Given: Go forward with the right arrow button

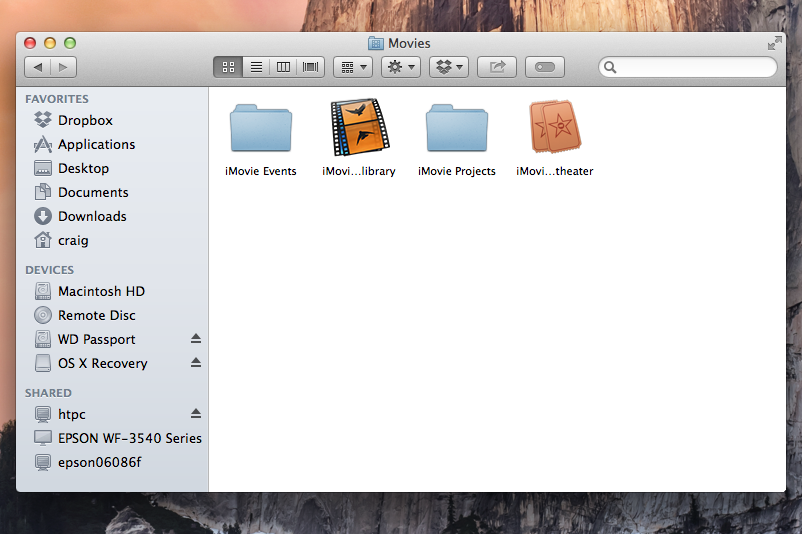Looking at the screenshot, I should pos(63,67).
